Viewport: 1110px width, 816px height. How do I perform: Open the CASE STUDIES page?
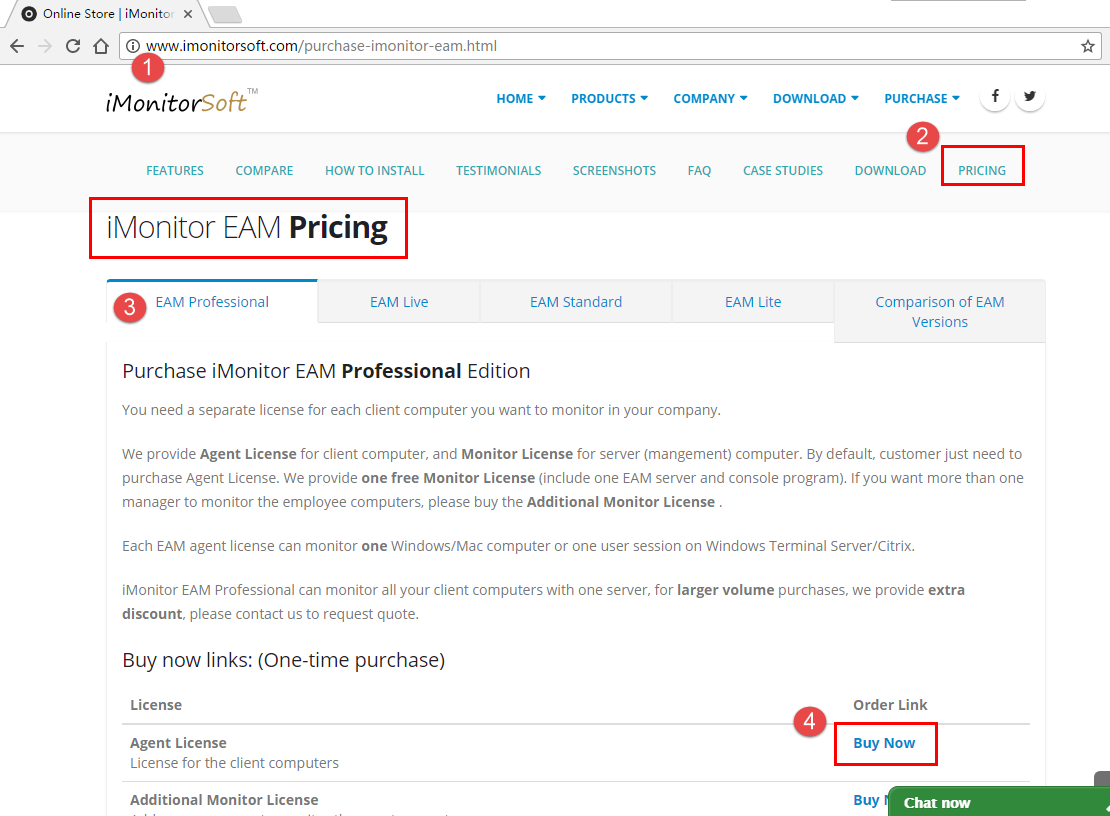pyautogui.click(x=783, y=171)
